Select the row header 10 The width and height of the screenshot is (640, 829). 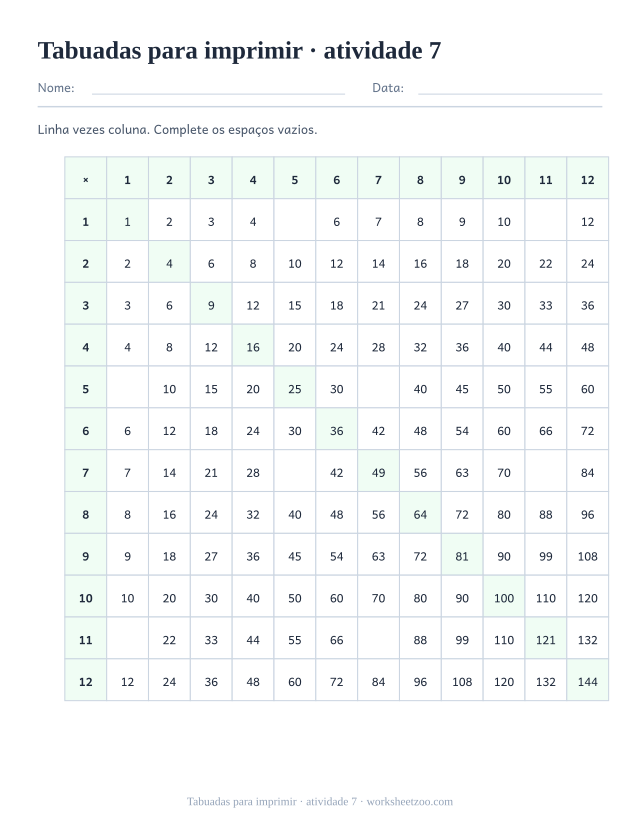click(86, 596)
